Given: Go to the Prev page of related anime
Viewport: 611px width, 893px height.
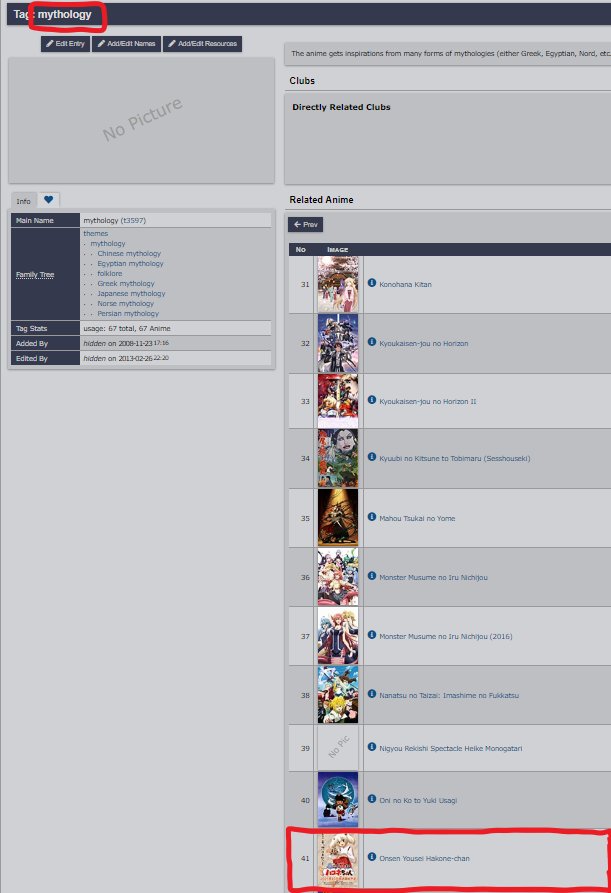Looking at the screenshot, I should 305,224.
